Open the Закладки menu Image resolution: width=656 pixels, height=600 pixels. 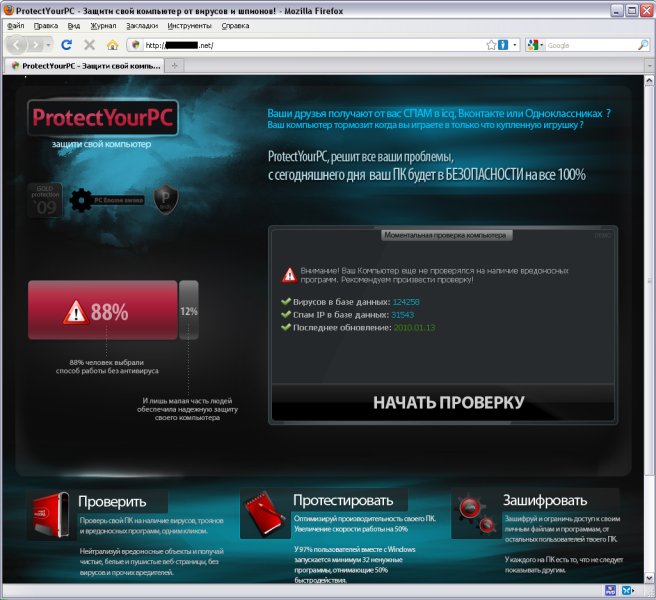pos(142,26)
